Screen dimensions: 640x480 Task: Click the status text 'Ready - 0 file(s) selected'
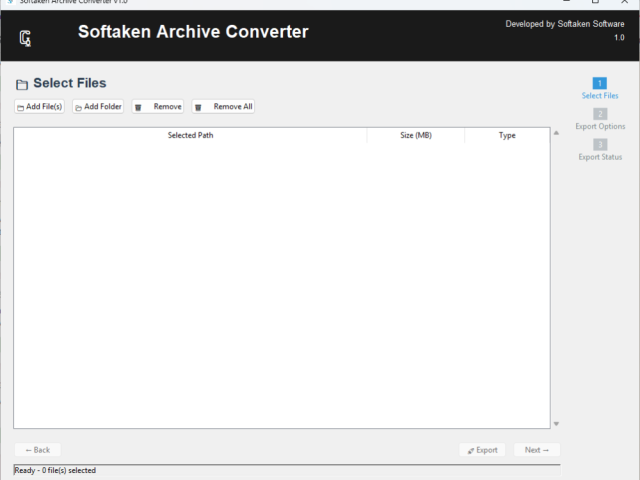pos(55,470)
